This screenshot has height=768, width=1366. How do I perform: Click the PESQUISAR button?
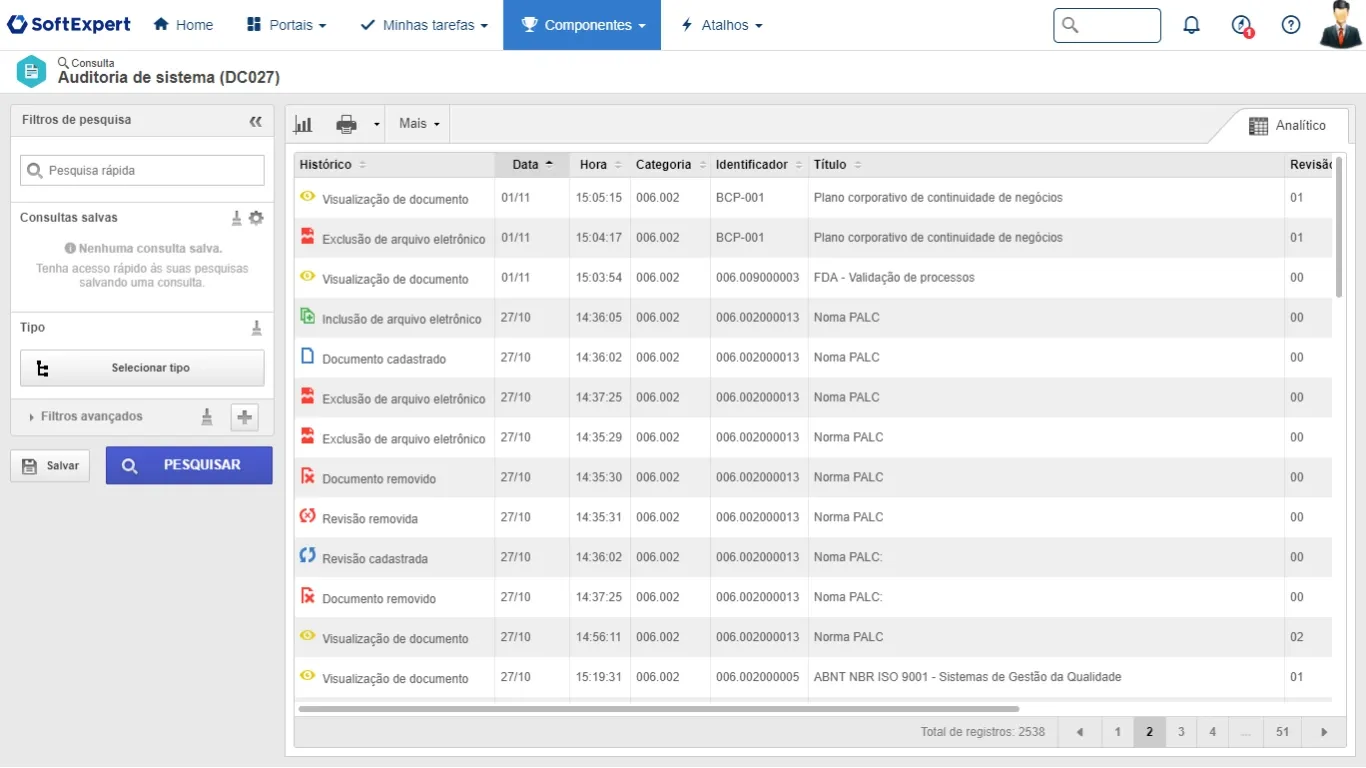point(189,465)
